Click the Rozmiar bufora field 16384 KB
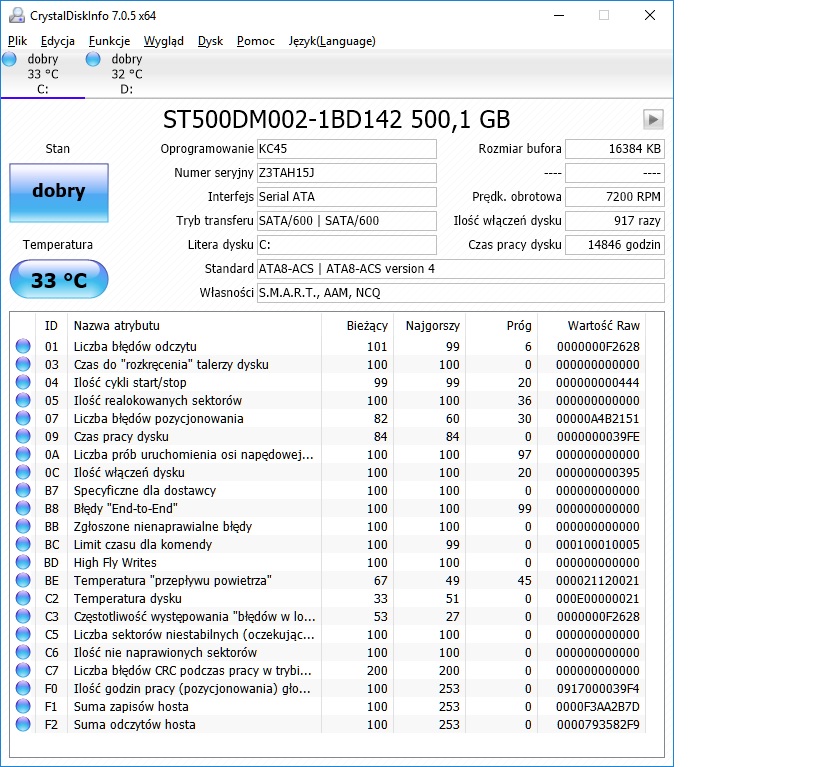The width and height of the screenshot is (819, 767). coord(615,149)
